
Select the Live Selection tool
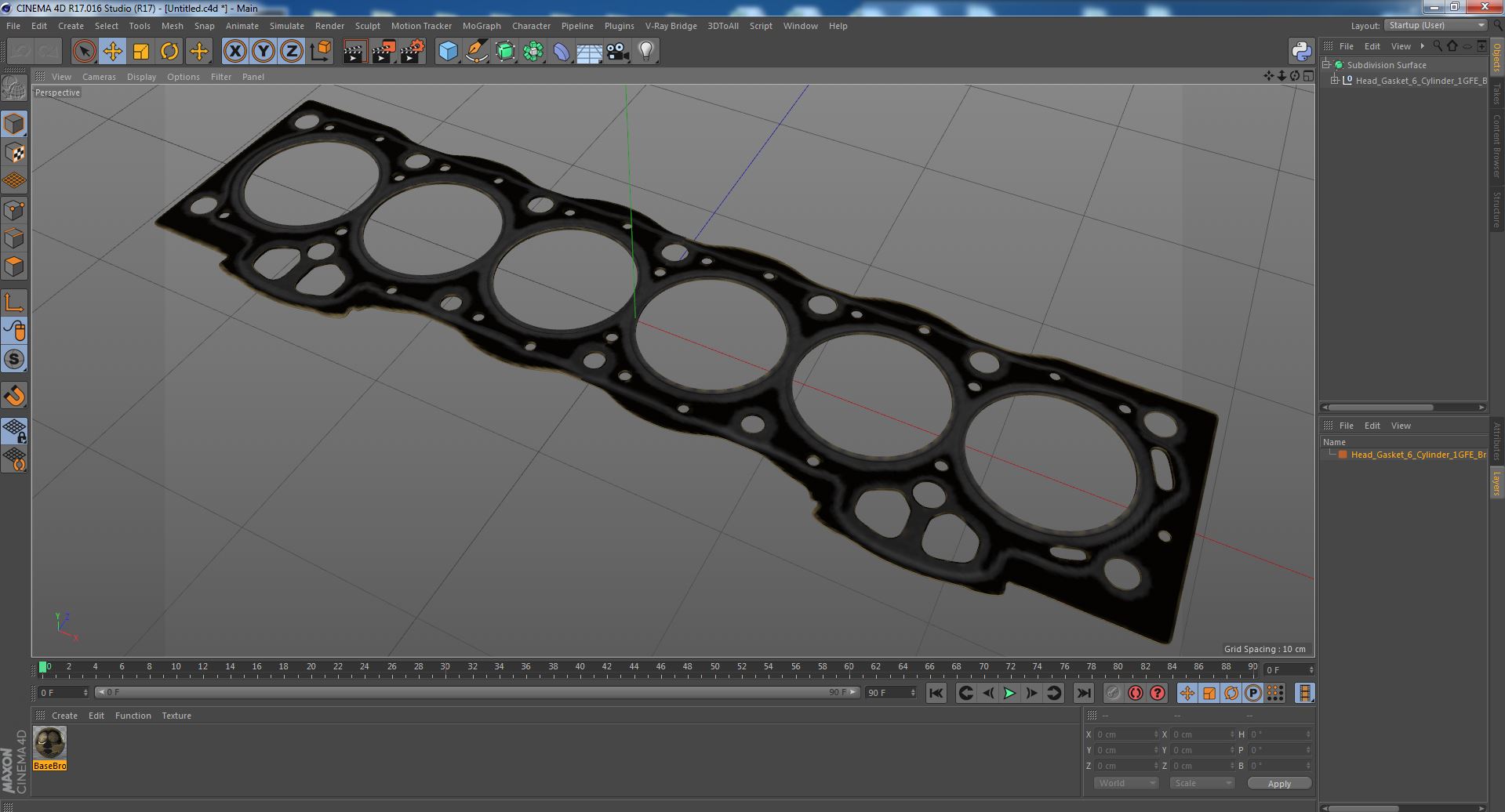[84, 52]
